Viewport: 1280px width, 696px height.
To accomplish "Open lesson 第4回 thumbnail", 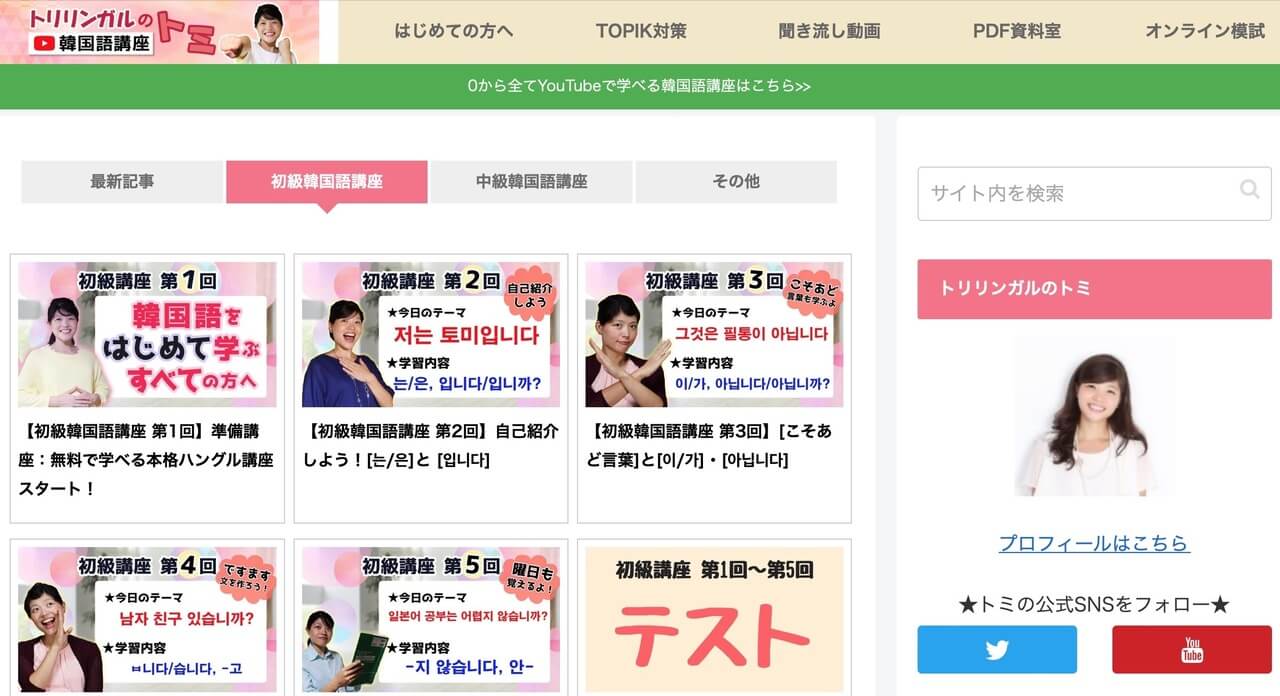I will (x=147, y=619).
